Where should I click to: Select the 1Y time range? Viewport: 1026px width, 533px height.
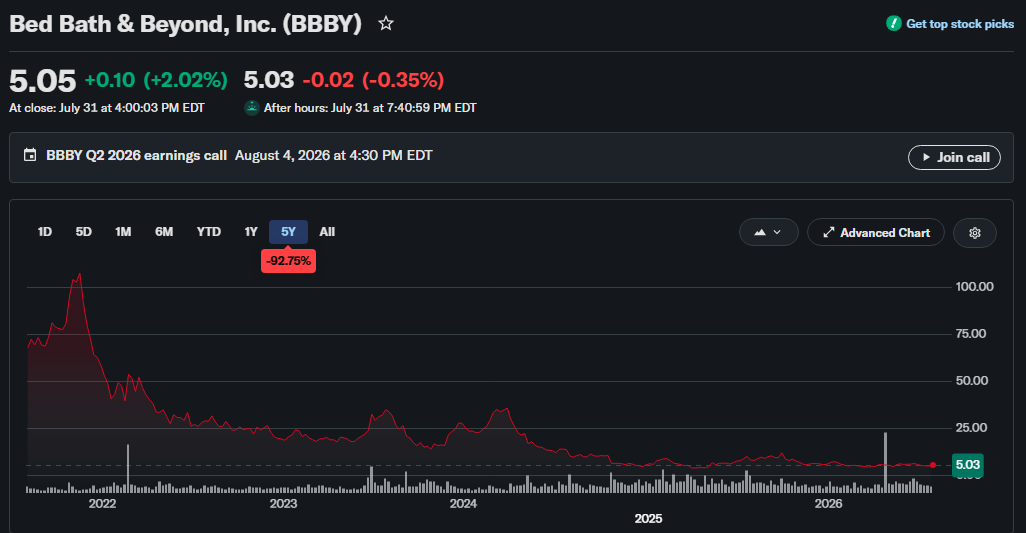point(251,232)
